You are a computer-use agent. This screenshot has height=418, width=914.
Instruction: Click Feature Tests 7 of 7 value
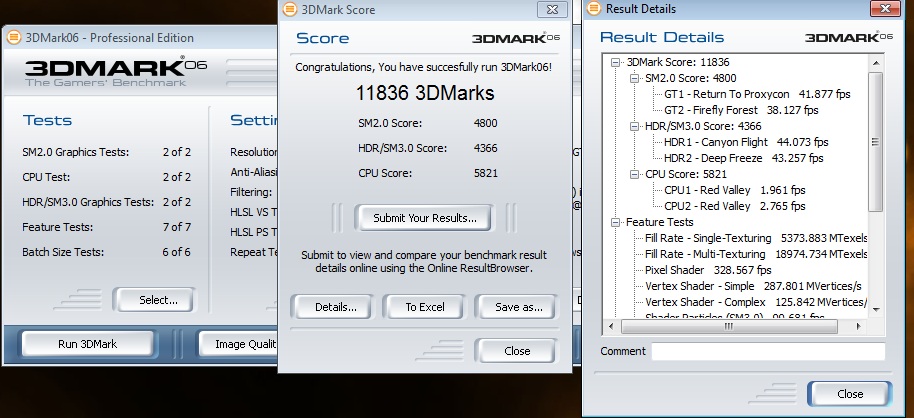(x=177, y=227)
